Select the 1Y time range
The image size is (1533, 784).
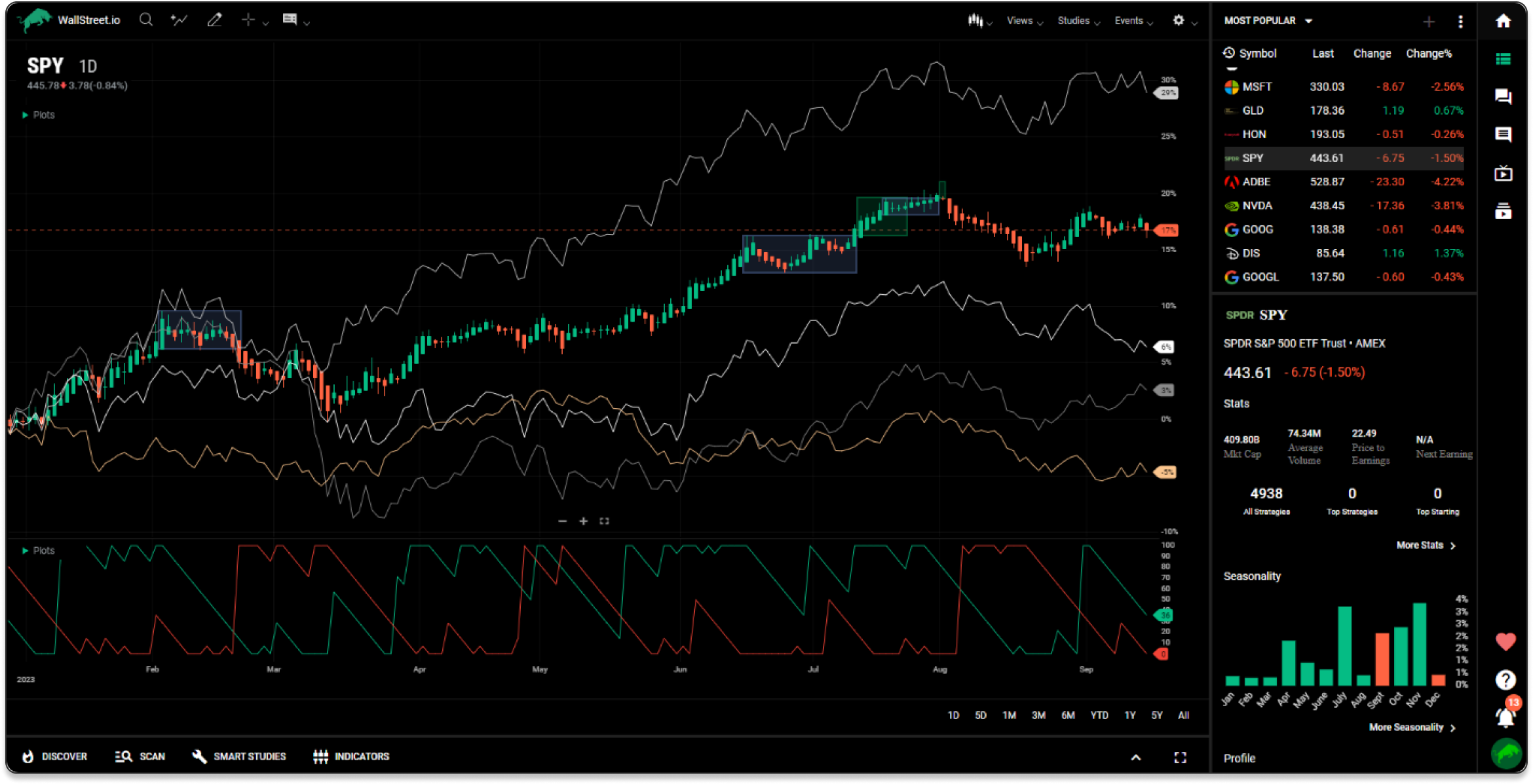[1130, 715]
